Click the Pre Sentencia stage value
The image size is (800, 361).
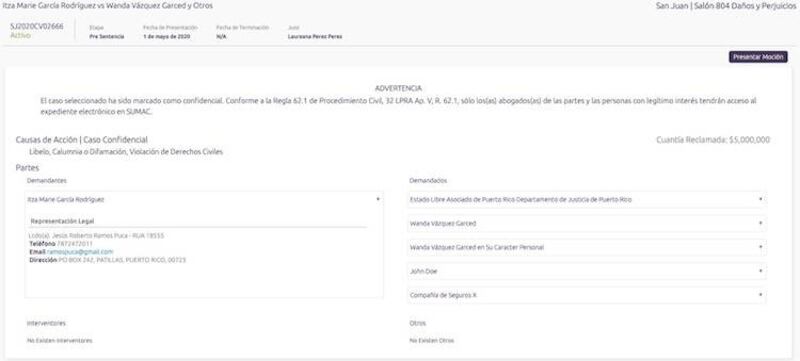[x=107, y=37]
